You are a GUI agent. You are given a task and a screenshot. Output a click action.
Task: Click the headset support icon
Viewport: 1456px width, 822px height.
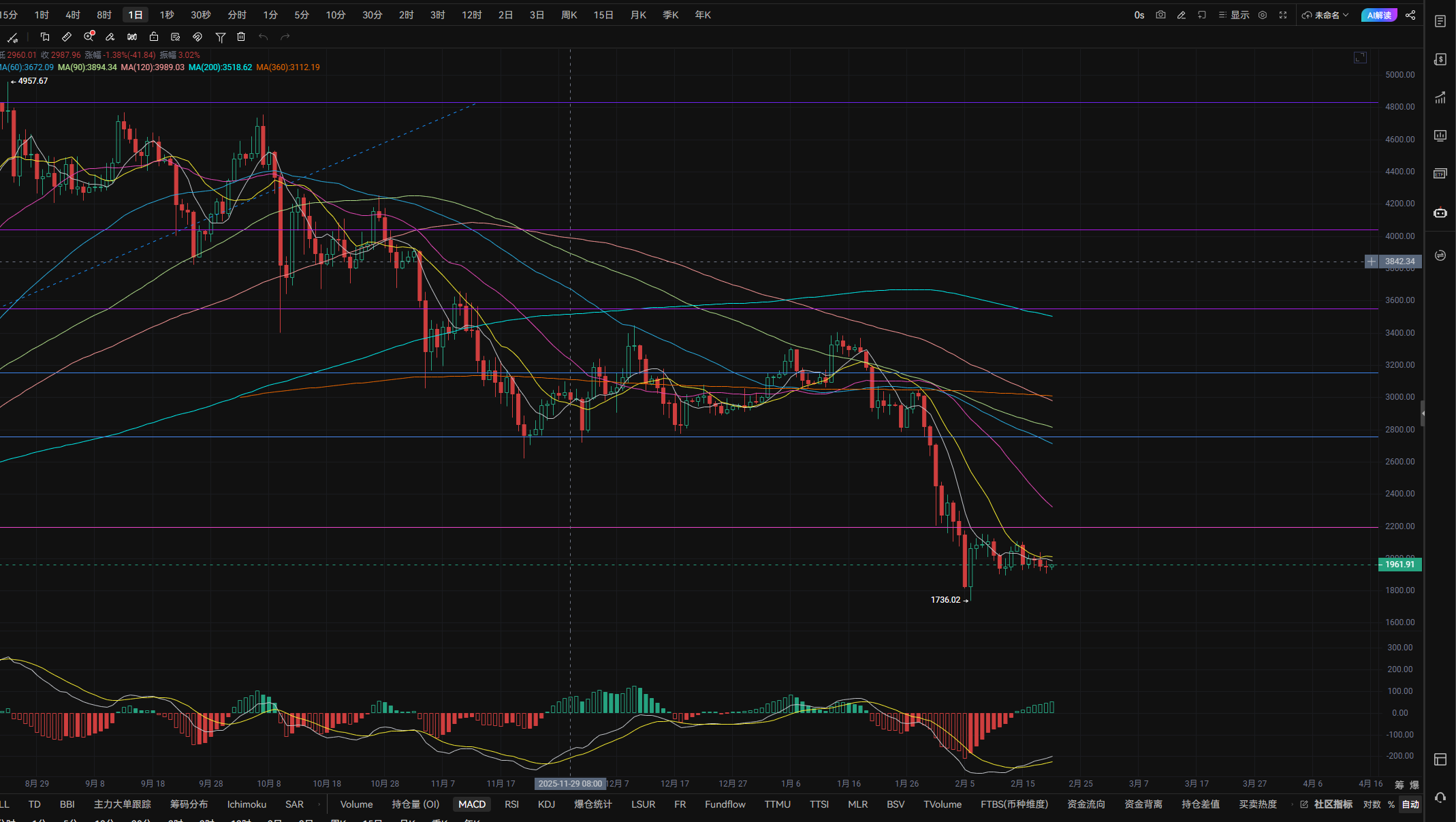pos(1440,797)
